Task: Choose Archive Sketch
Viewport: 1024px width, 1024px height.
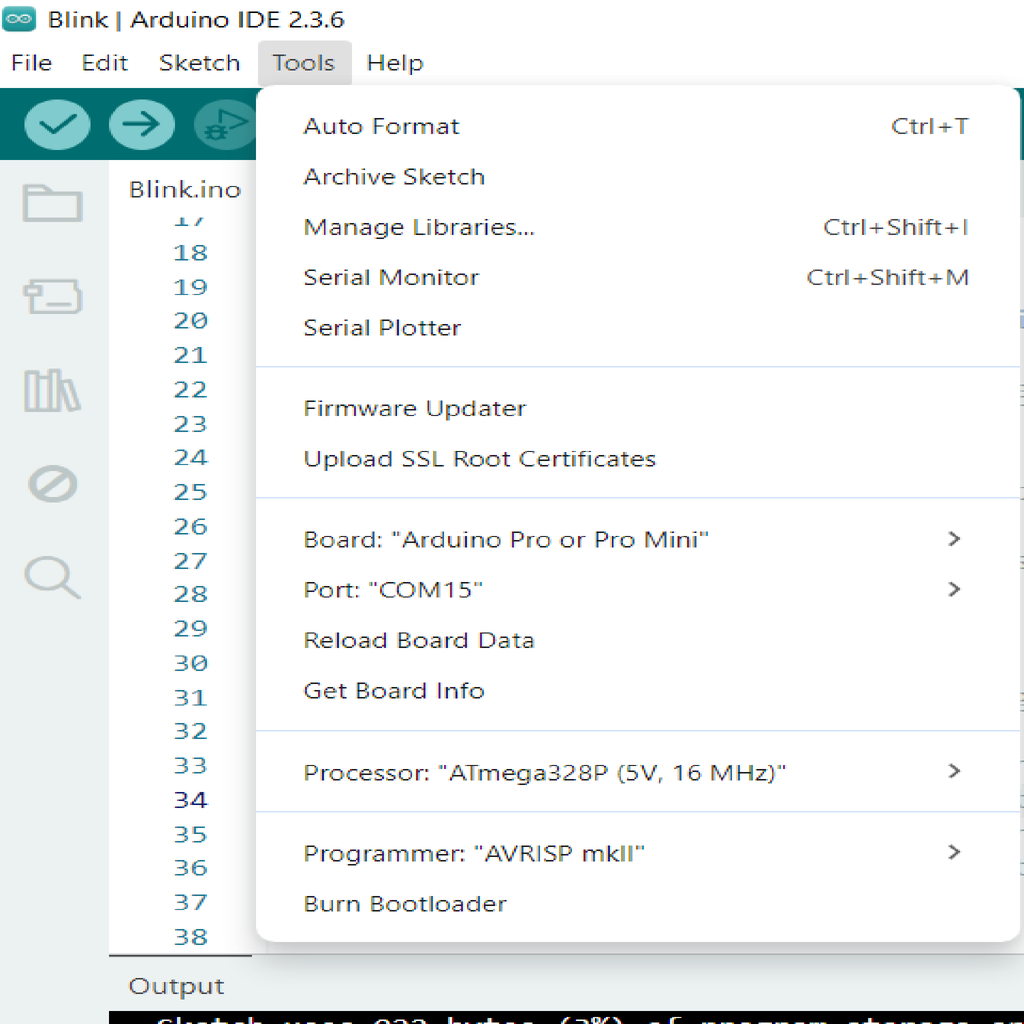Action: click(x=637, y=176)
